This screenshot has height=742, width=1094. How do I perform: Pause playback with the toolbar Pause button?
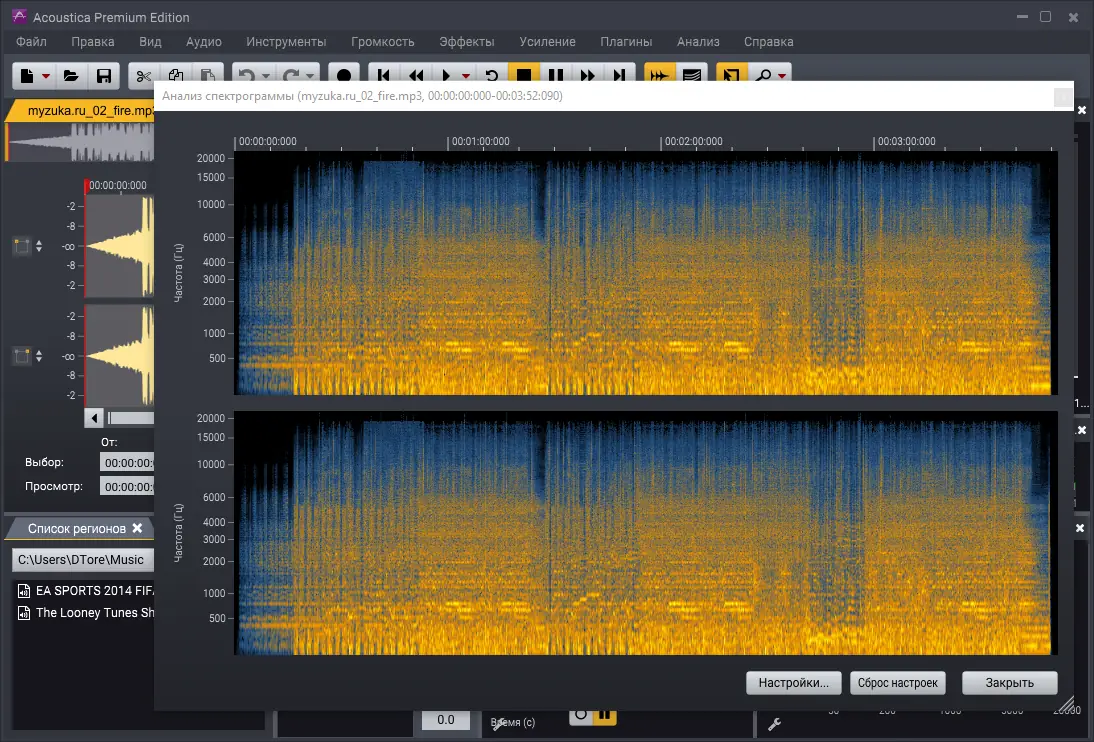coord(555,75)
